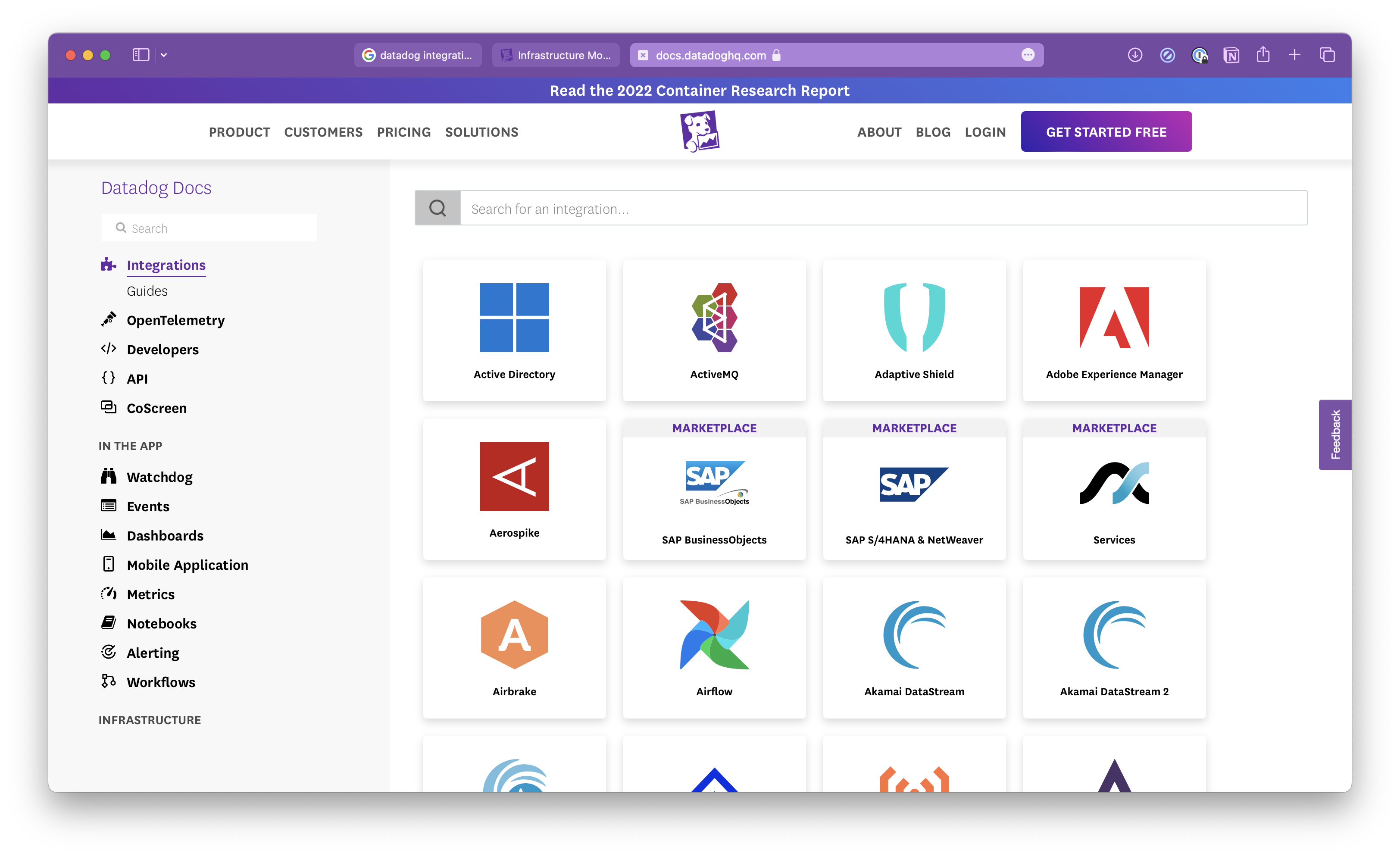This screenshot has width=1400, height=856.
Task: Click the magnifier button beside the integration search
Action: click(x=437, y=209)
